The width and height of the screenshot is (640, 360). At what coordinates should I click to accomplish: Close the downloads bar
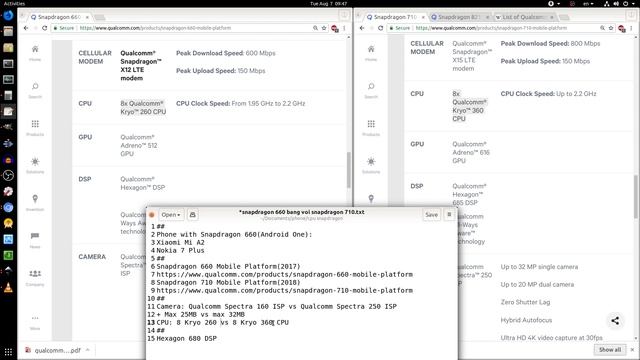pos(632,350)
